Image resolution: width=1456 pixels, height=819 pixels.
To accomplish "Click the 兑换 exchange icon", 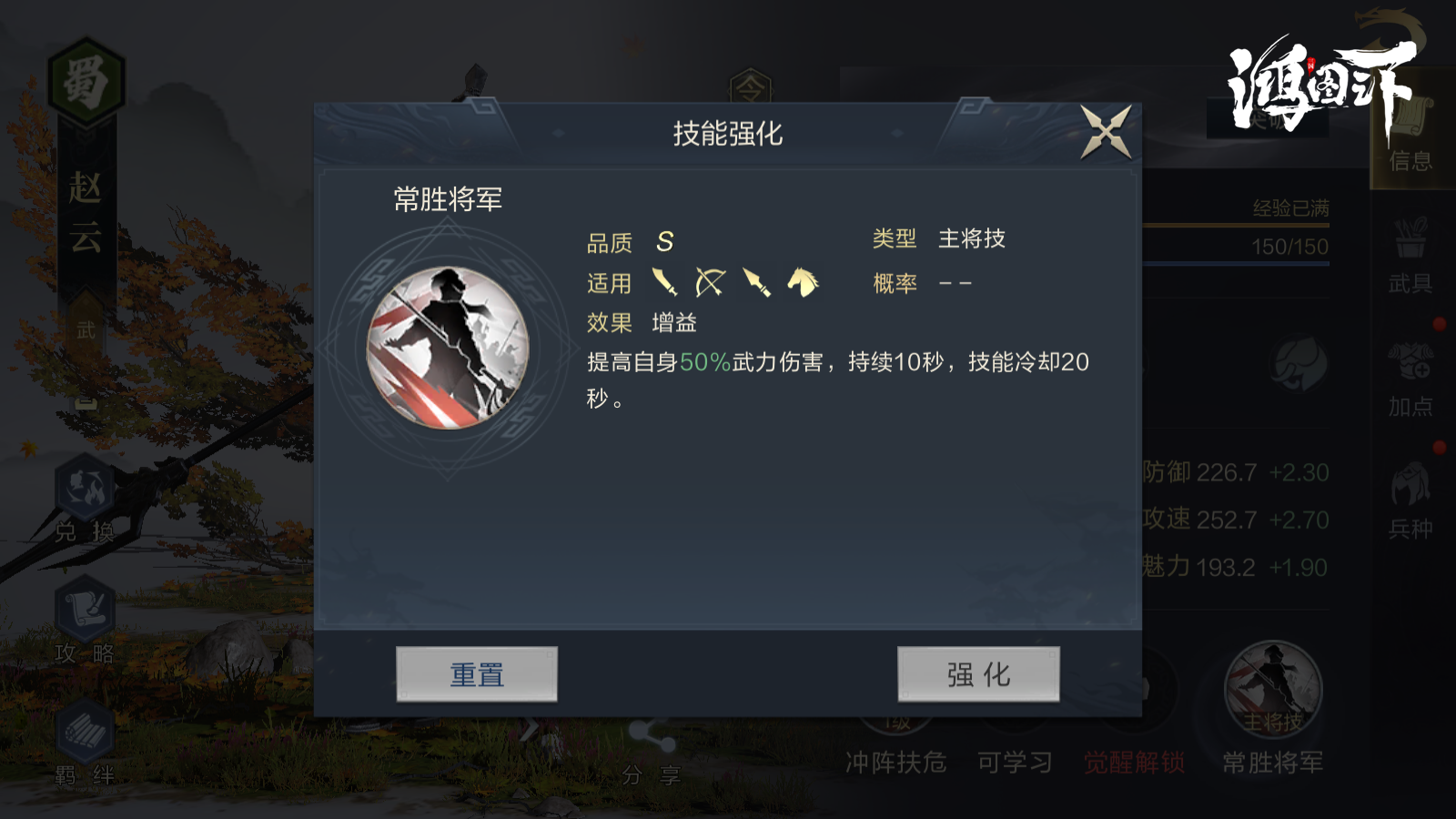I will pyautogui.click(x=85, y=500).
